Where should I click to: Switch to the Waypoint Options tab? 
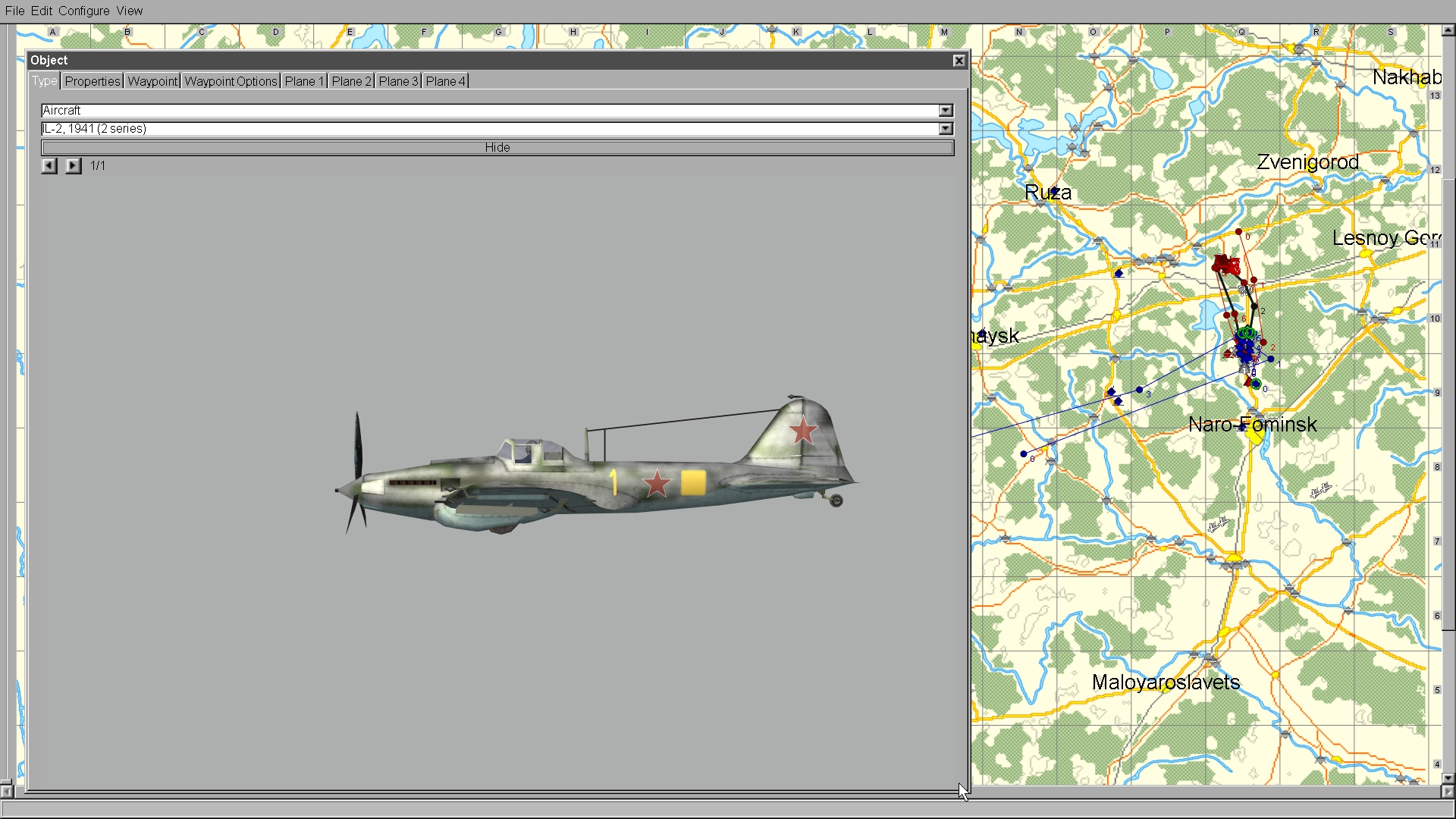[x=231, y=81]
